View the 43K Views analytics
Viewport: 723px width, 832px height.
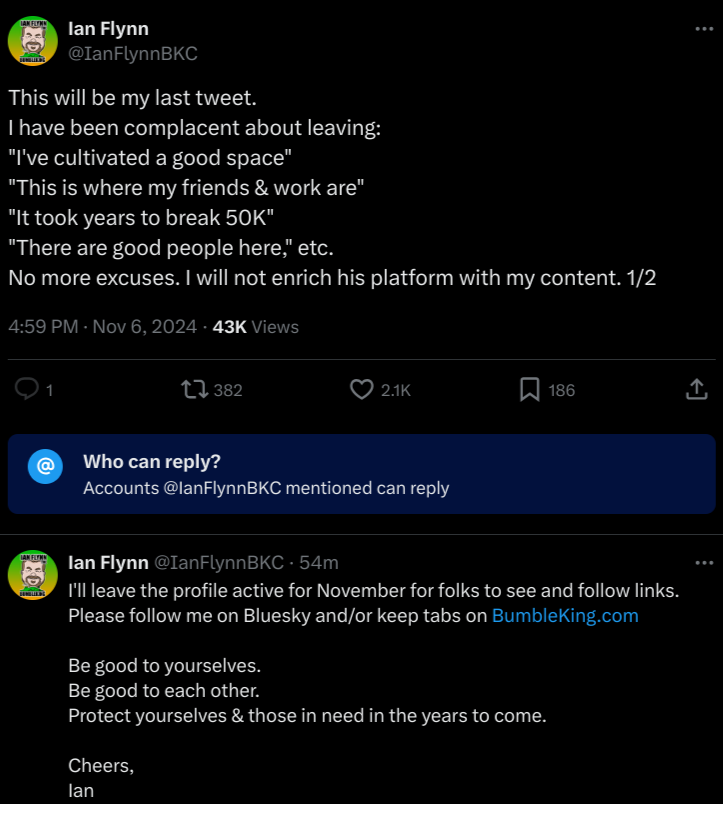coord(256,326)
